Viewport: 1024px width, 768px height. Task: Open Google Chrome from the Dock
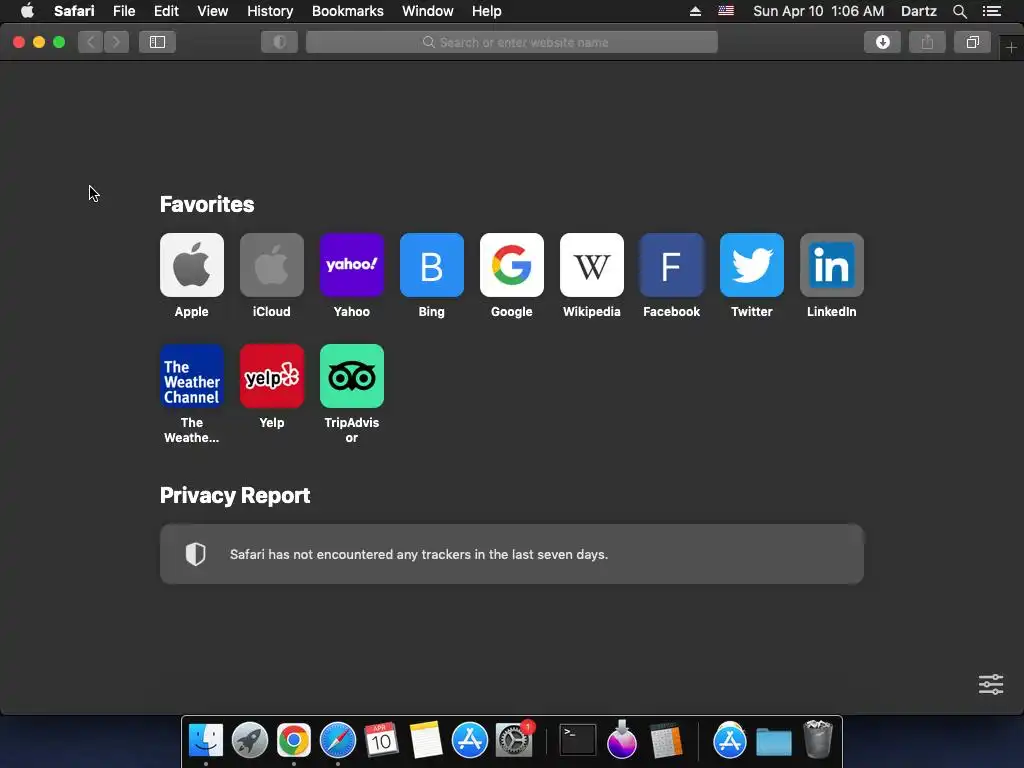(293, 740)
